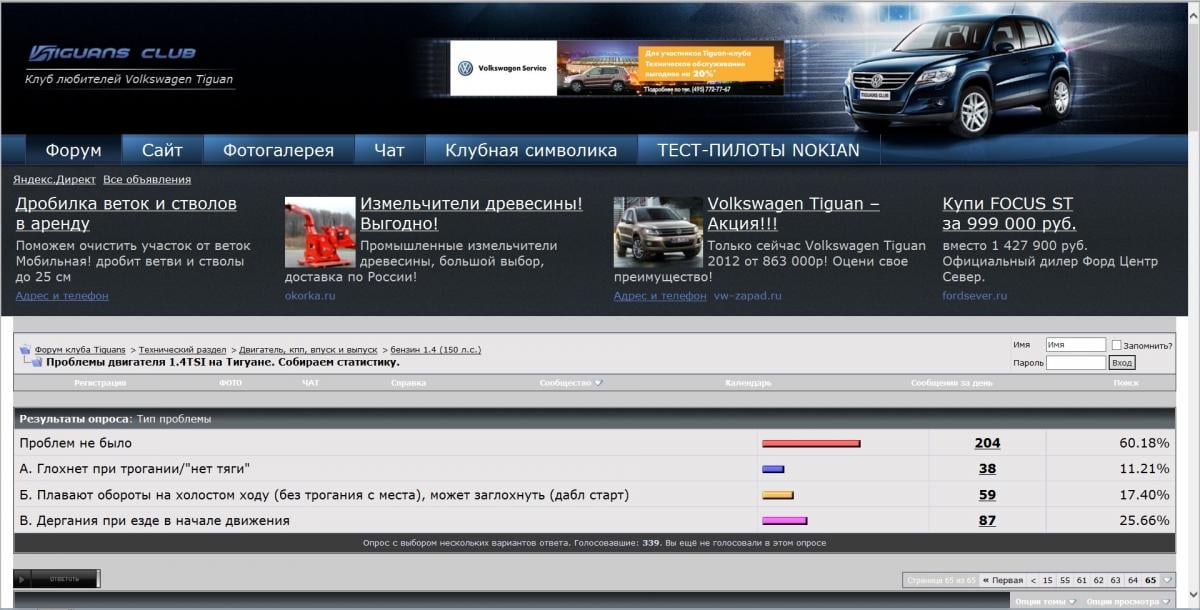
Task: Click the red poll bar for Проблем не было
Action: click(811, 443)
